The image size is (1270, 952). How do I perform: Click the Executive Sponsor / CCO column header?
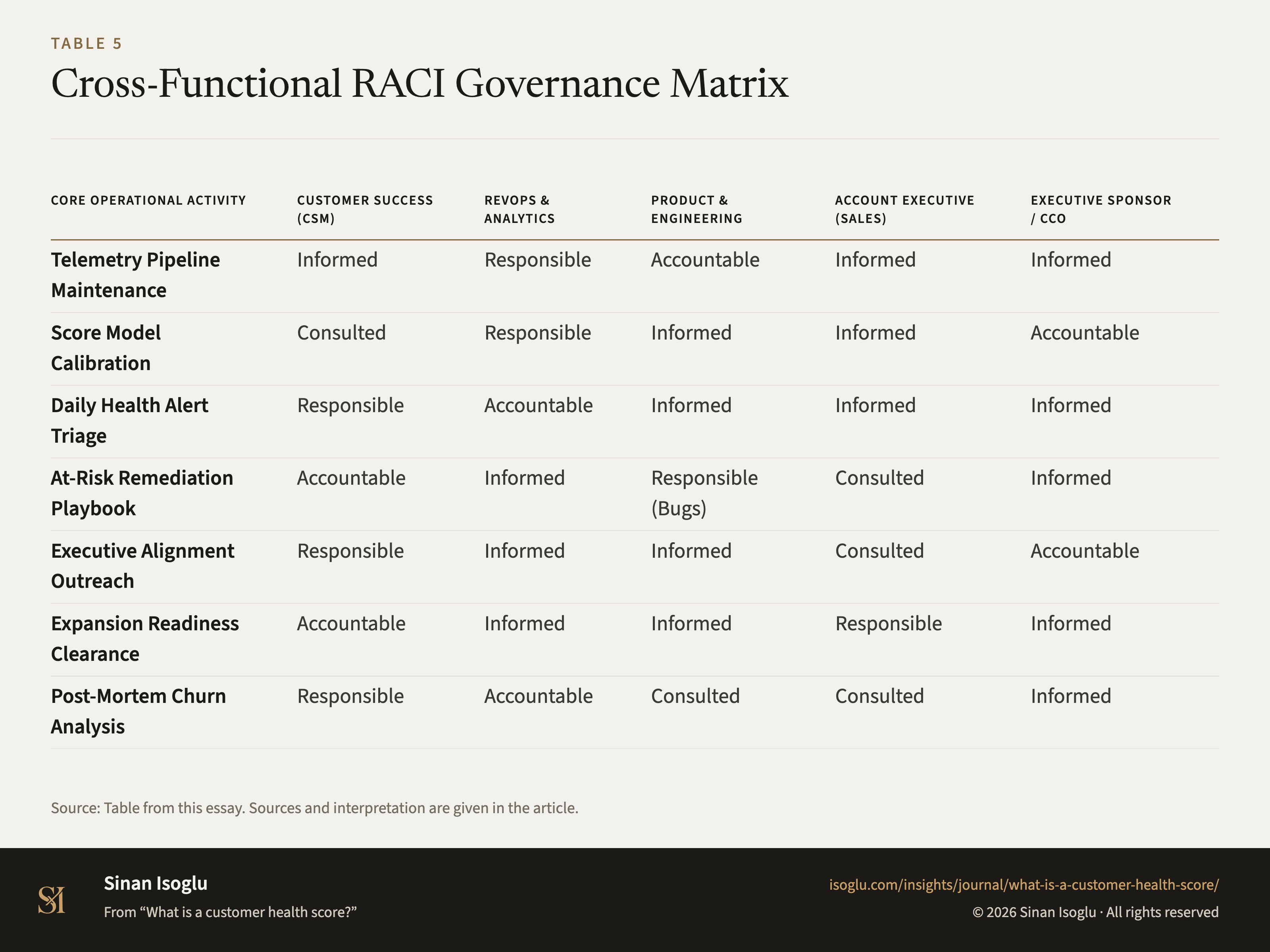[1101, 209]
